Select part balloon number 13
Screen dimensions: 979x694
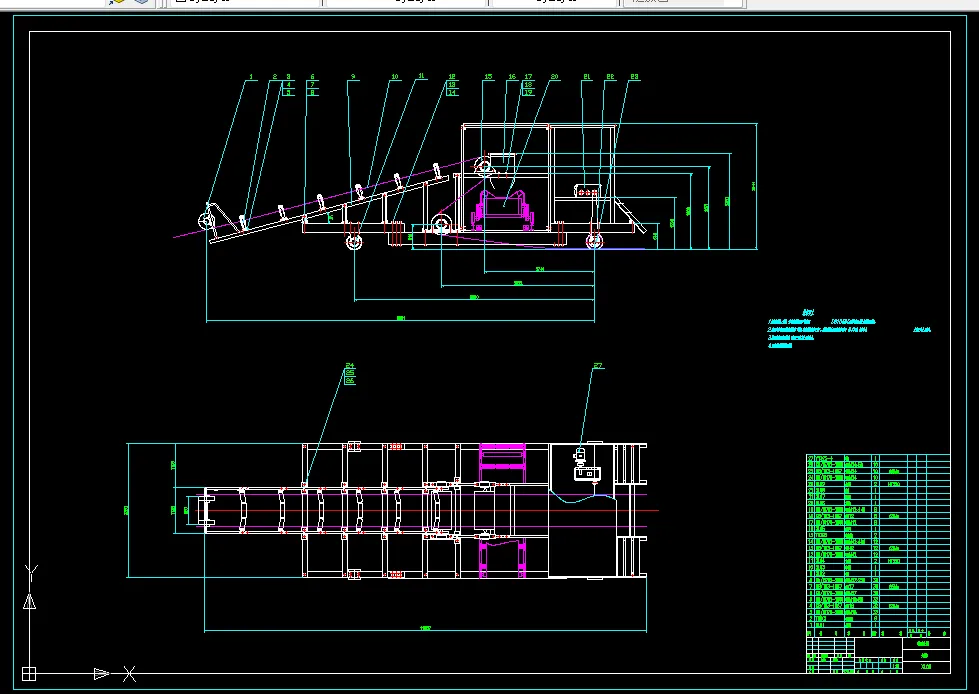452,85
